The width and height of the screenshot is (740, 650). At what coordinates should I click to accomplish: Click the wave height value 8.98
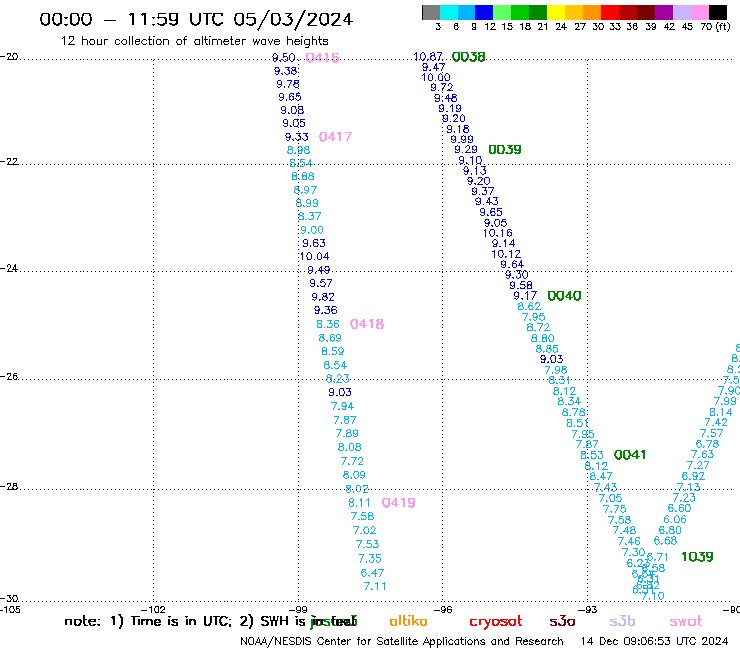pos(299,150)
